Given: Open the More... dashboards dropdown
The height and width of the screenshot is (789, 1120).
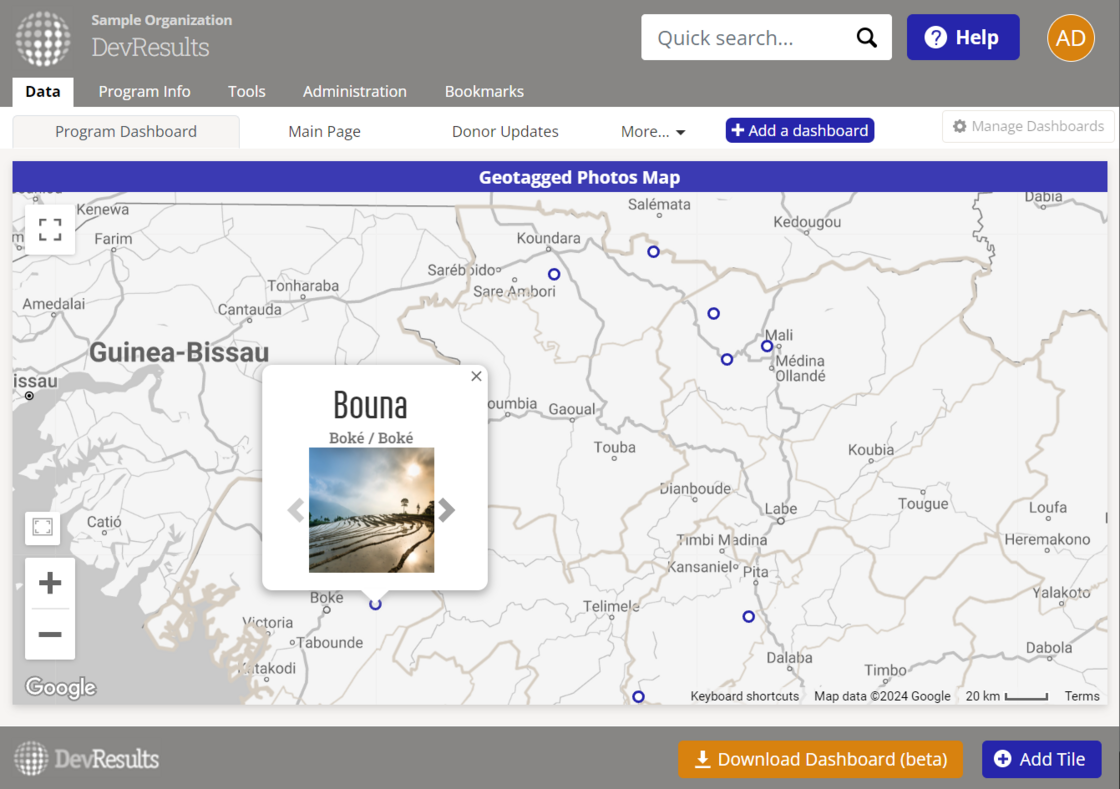Looking at the screenshot, I should [652, 131].
